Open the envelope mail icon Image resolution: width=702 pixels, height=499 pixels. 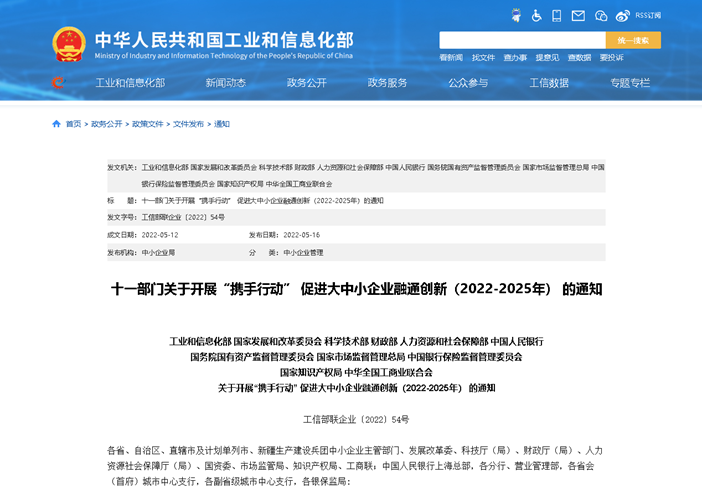coord(578,16)
